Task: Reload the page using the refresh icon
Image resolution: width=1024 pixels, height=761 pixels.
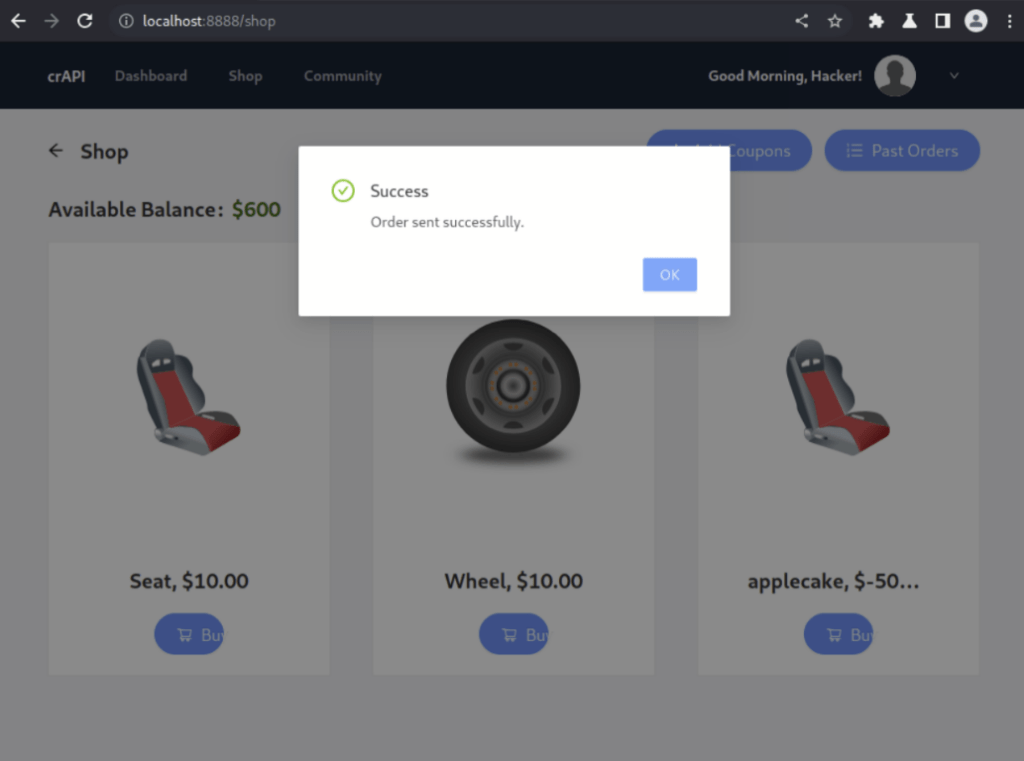Action: pos(85,20)
